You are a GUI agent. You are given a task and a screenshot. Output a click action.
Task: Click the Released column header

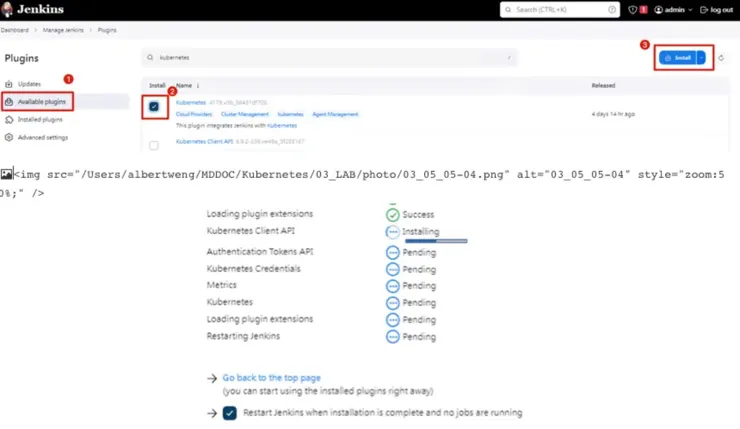[603, 85]
